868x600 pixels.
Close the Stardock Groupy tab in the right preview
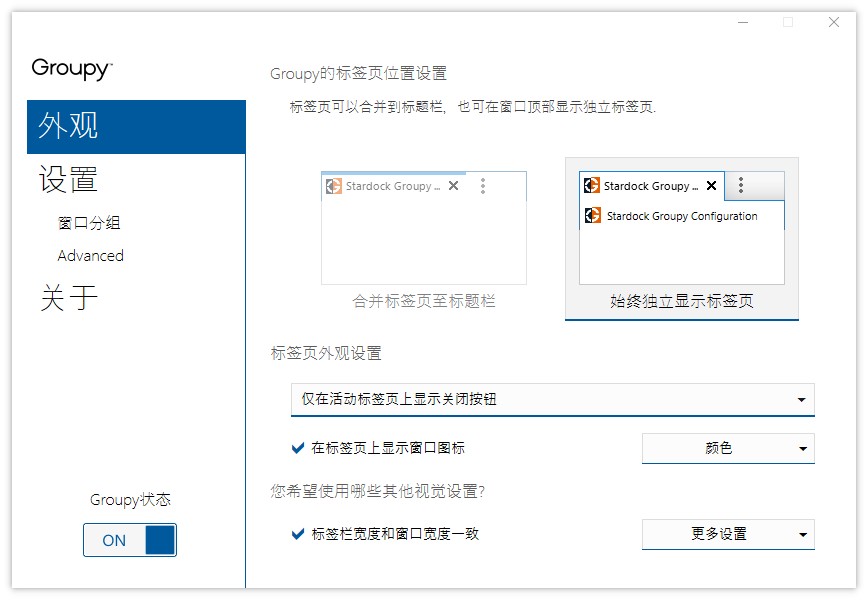click(x=711, y=185)
